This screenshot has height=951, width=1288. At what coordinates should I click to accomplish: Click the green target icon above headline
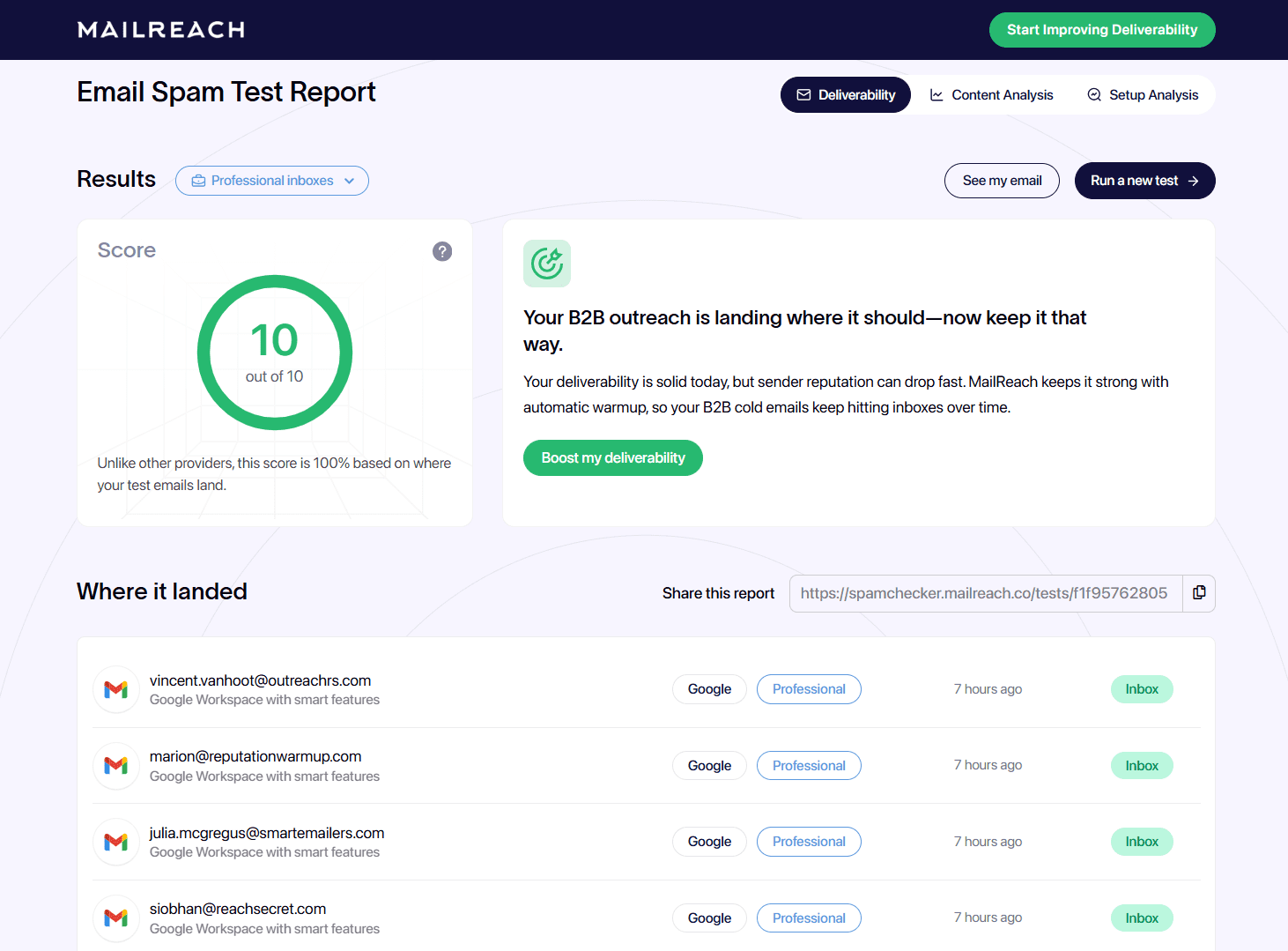(547, 264)
